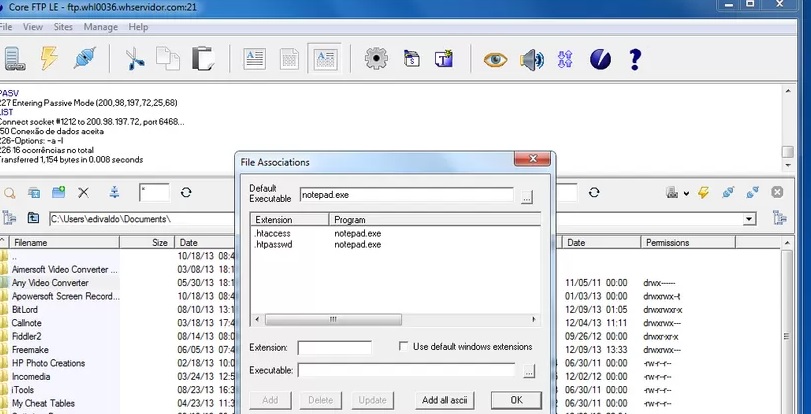Click the reconnect plug icon in main toolbar
The height and width of the screenshot is (414, 811).
pos(84,58)
